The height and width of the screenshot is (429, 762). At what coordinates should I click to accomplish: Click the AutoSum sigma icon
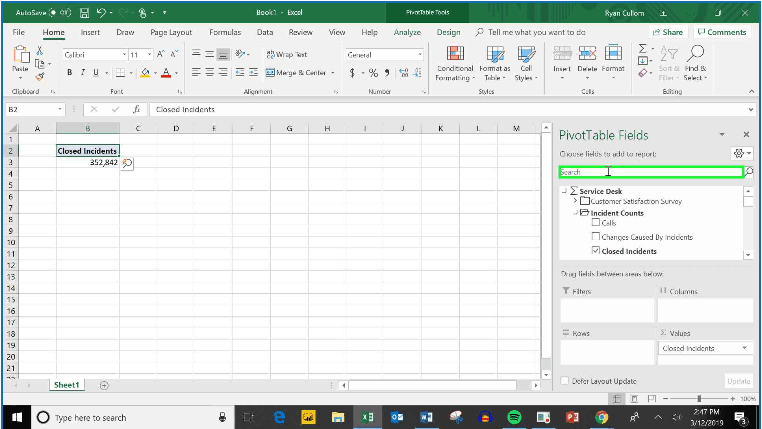pyautogui.click(x=642, y=49)
